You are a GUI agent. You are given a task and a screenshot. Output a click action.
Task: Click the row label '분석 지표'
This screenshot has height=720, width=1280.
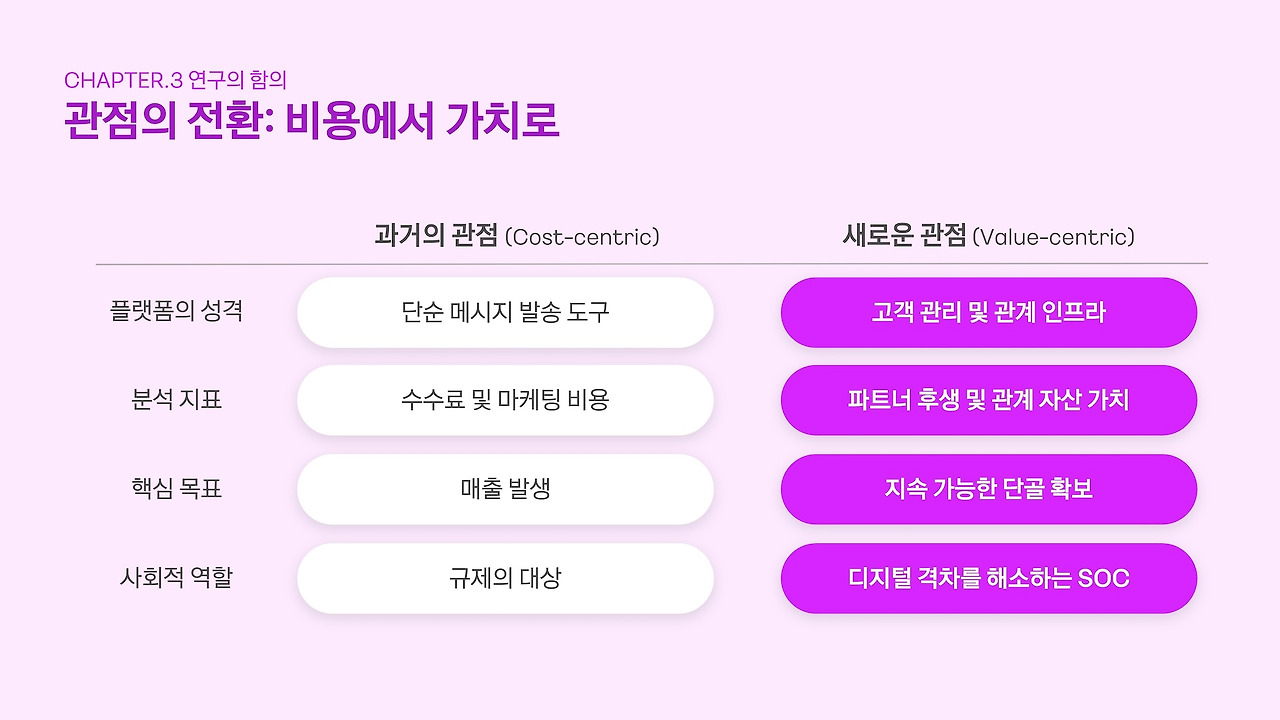pyautogui.click(x=176, y=400)
